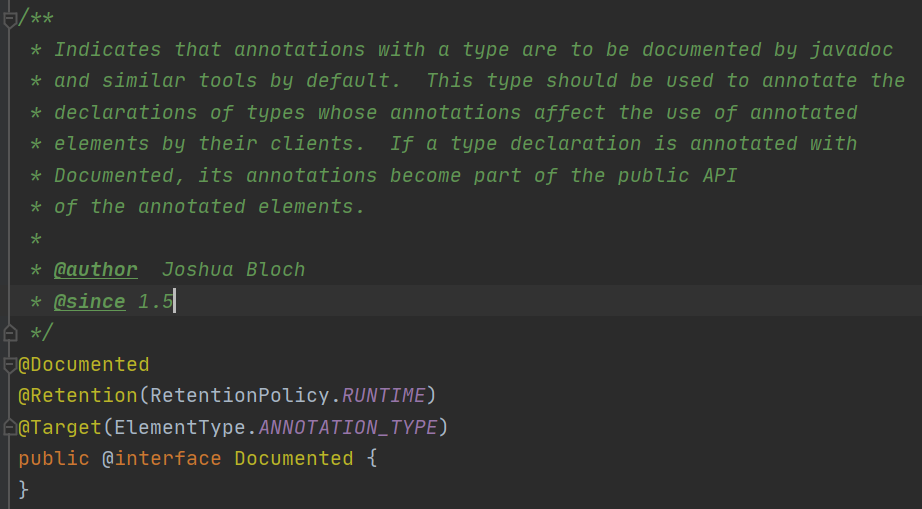Click the public keyword
The width and height of the screenshot is (922, 509).
(x=54, y=459)
